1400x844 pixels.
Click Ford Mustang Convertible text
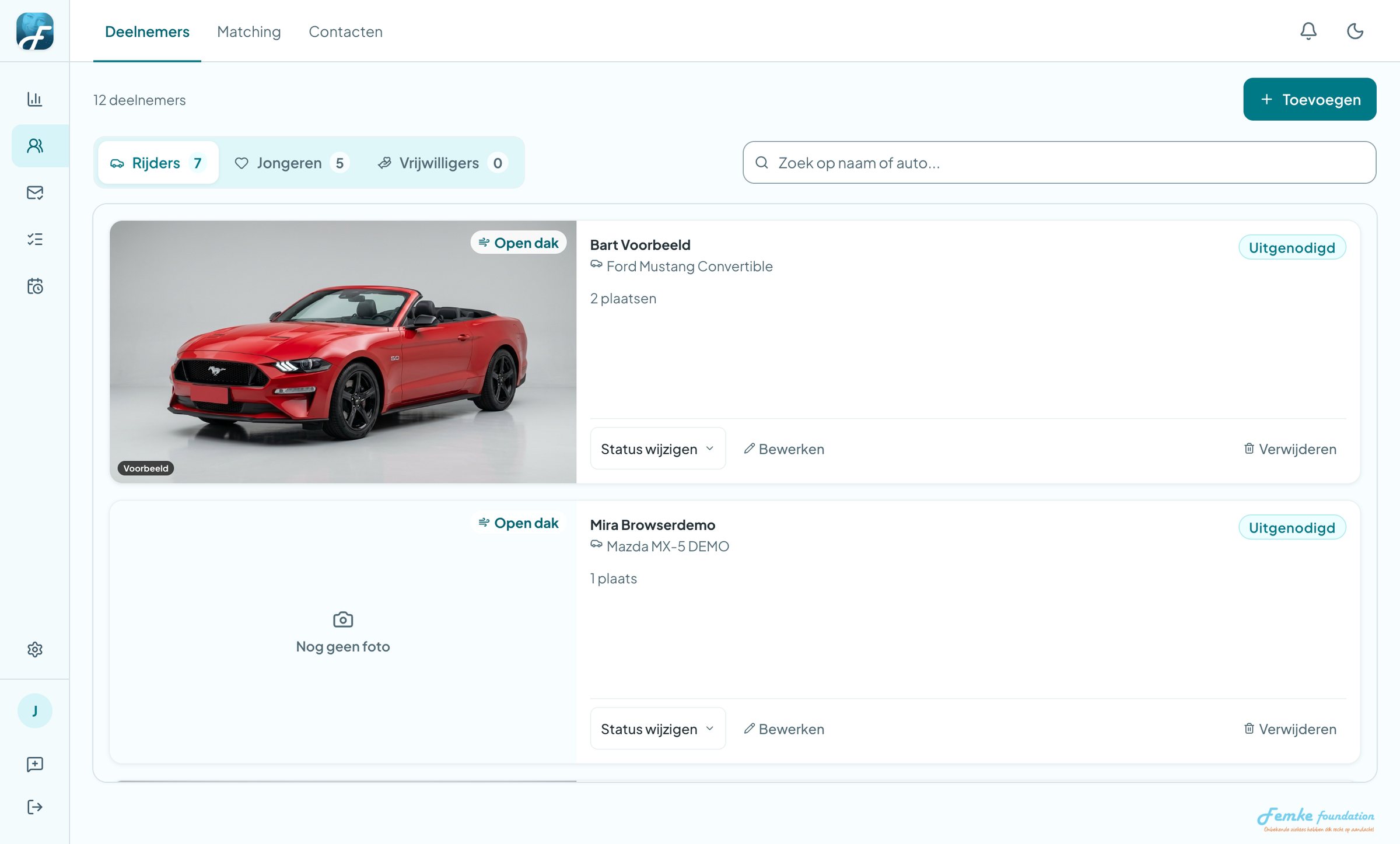[x=689, y=266]
